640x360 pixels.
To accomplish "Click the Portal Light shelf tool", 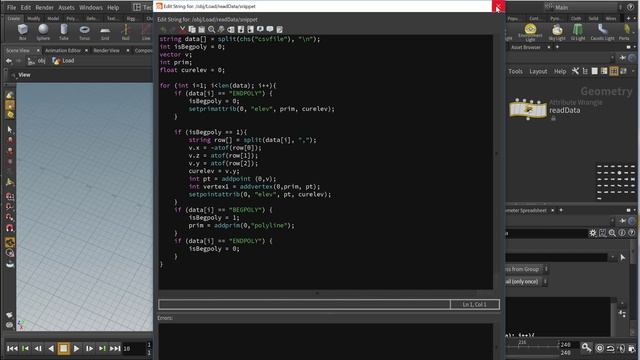I will click(625, 32).
